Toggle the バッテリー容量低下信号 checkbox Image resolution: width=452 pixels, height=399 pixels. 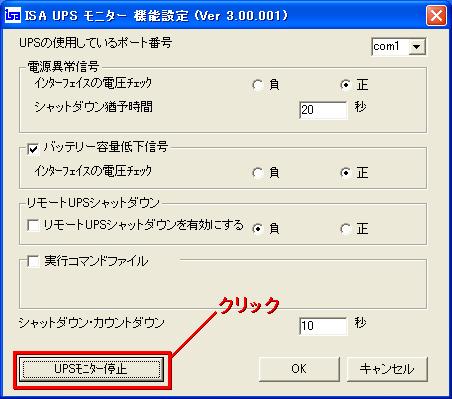pyautogui.click(x=33, y=149)
